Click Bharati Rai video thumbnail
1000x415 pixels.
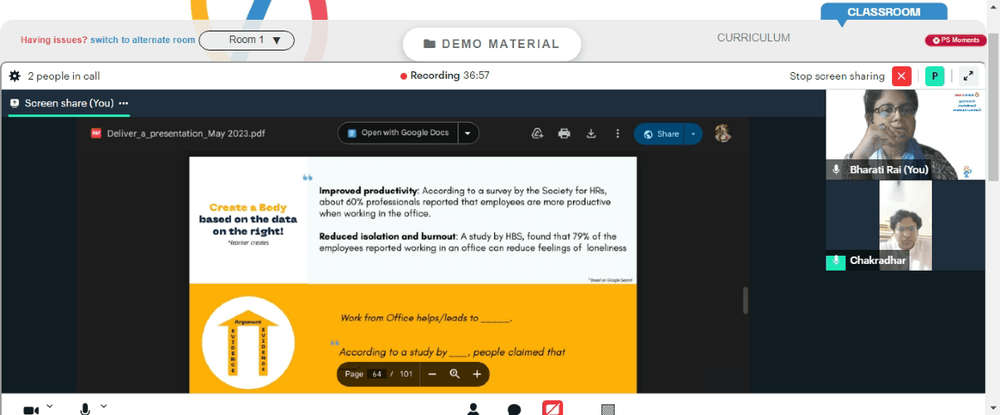coord(906,135)
